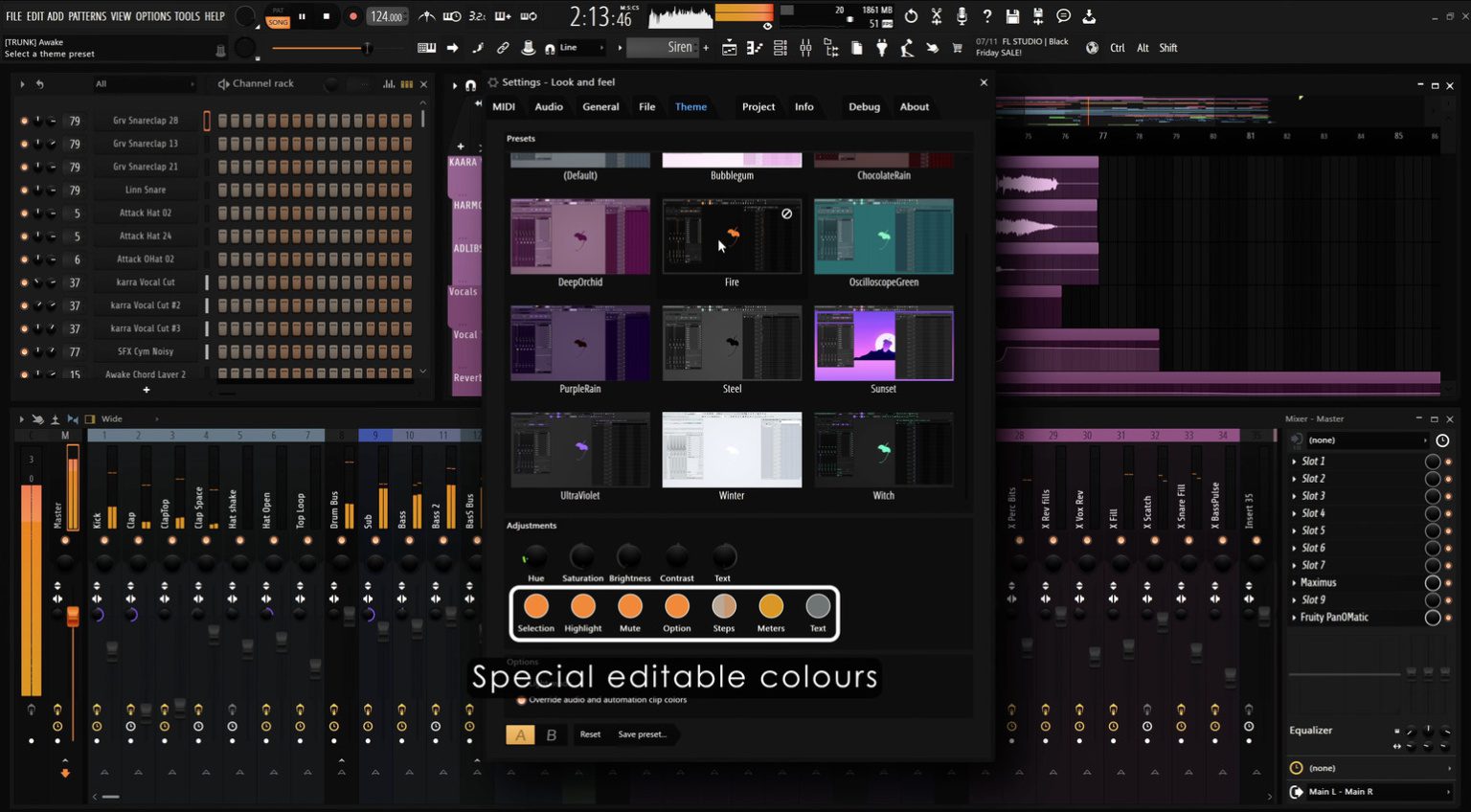Click the Contrast adjustment knob
Screen dimensions: 1471x812
(676, 556)
